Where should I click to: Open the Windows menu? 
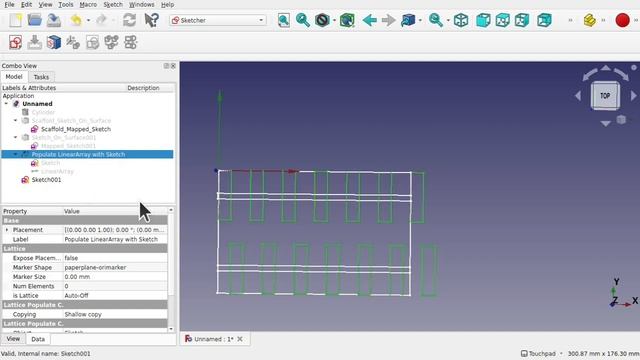tap(141, 4)
